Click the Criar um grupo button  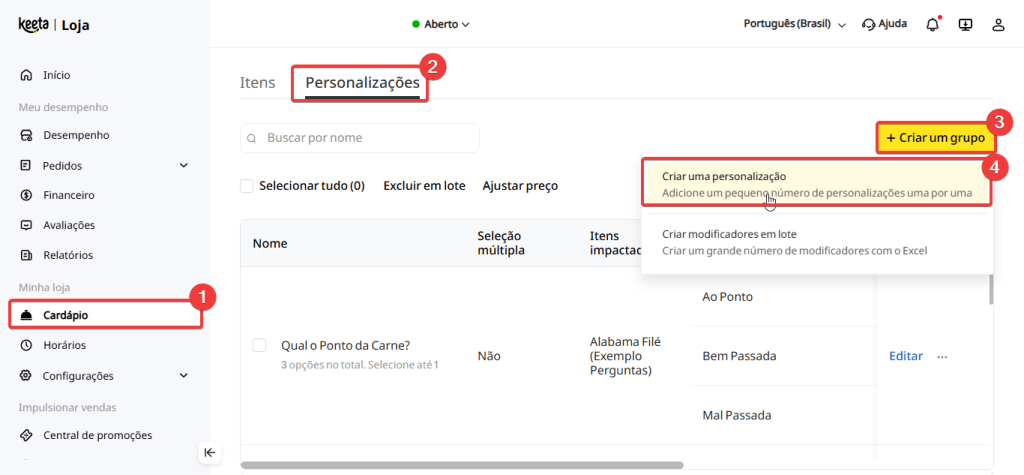point(934,137)
